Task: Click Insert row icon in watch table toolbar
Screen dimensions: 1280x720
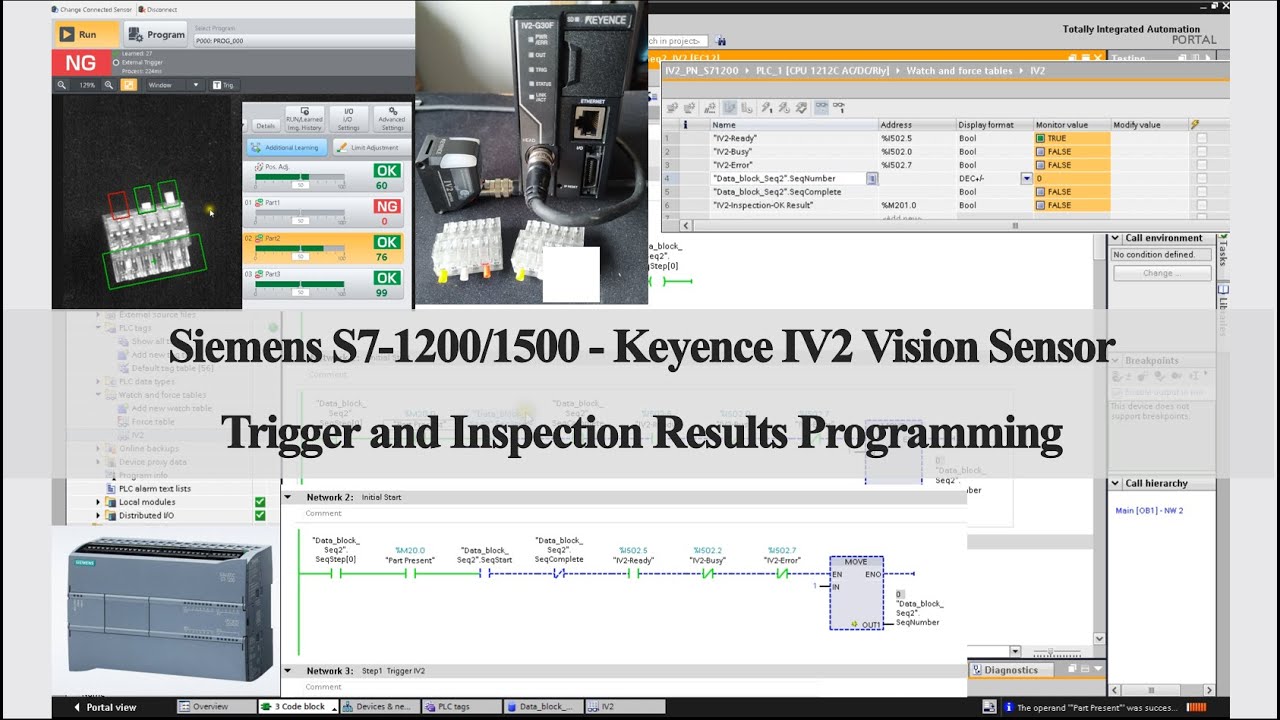Action: [x=672, y=107]
